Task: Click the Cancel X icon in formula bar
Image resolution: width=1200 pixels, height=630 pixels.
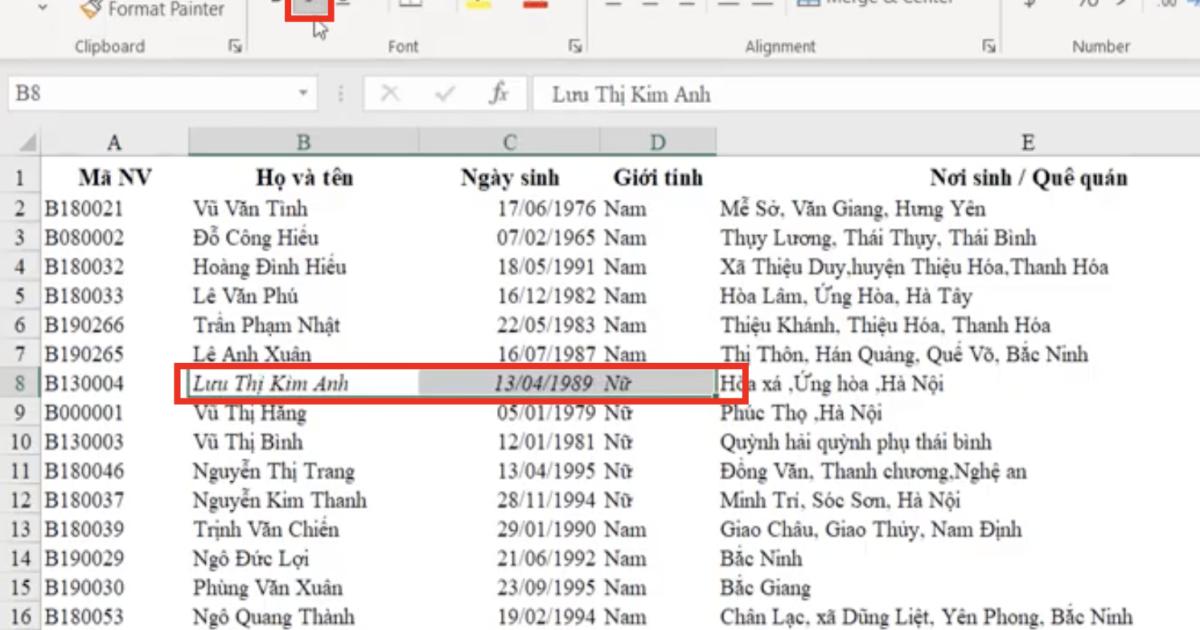Action: (390, 94)
